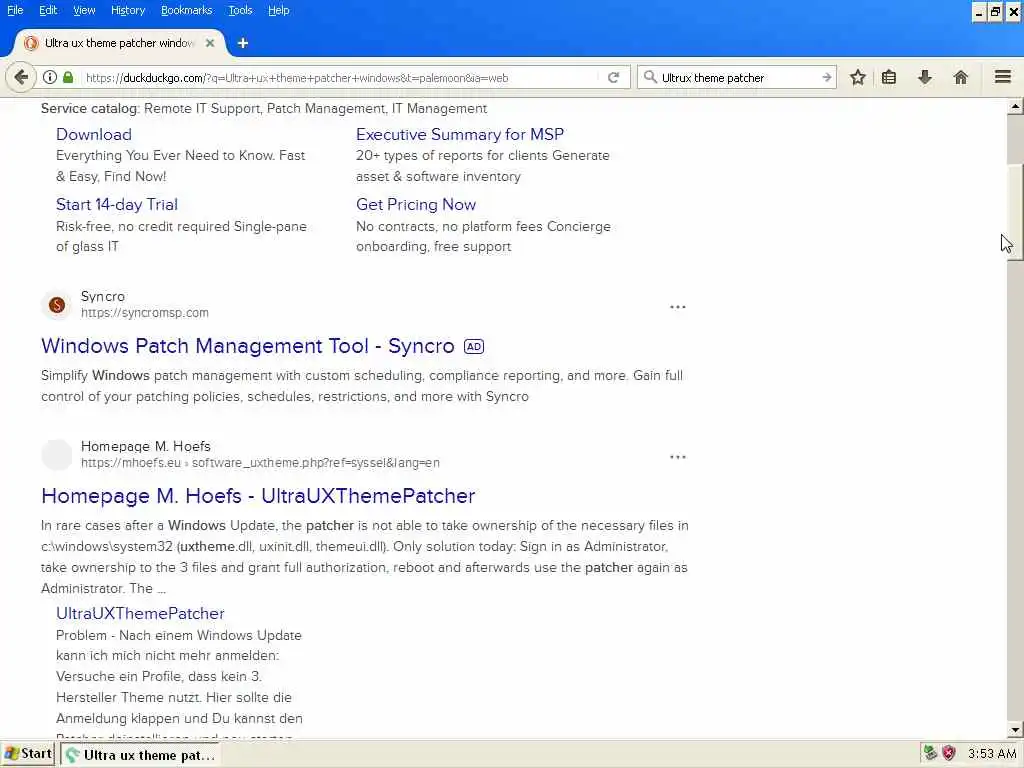Click the red security shield tray icon
Viewport: 1024px width, 768px height.
pos(949,753)
